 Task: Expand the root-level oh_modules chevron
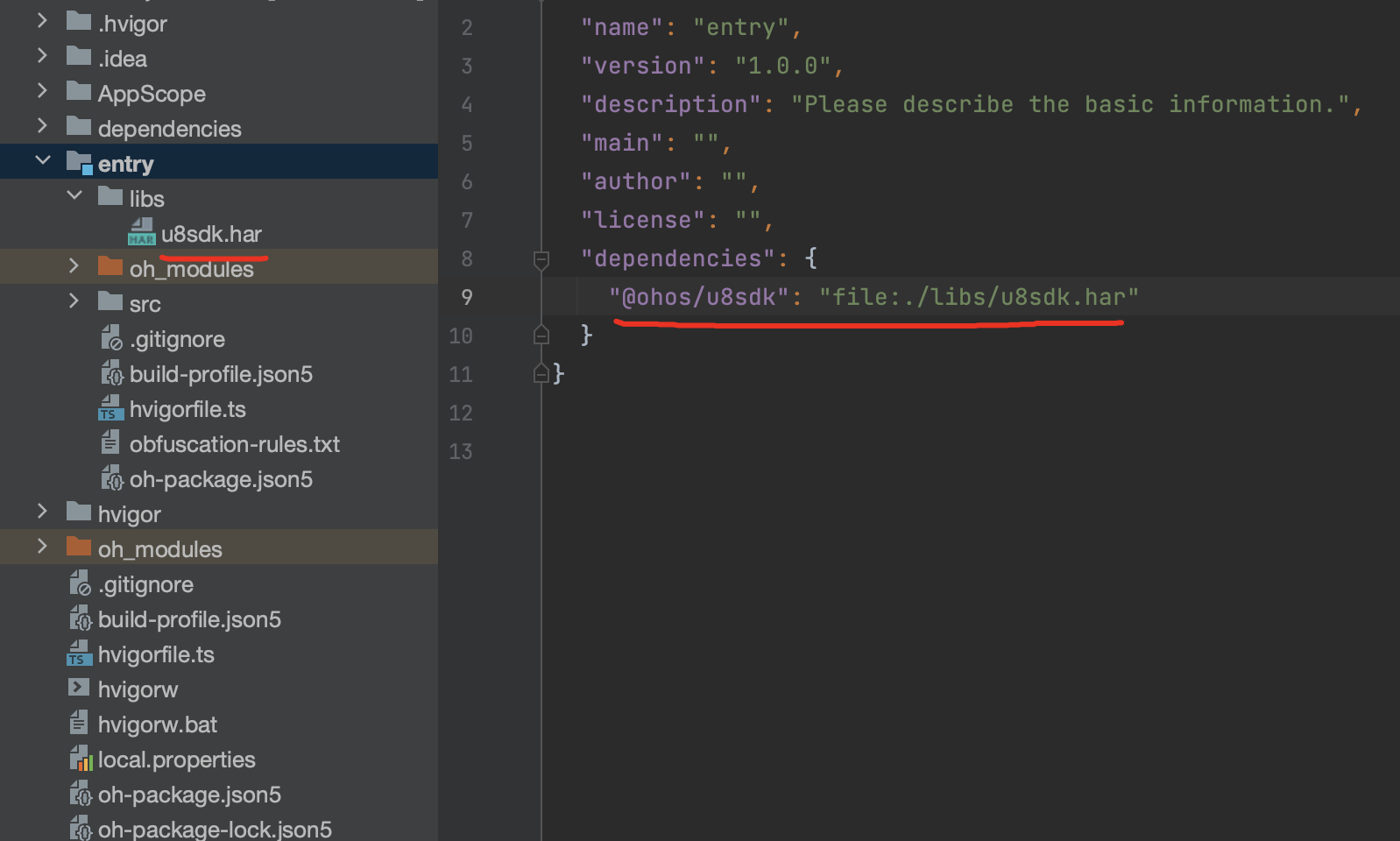pyautogui.click(x=42, y=547)
